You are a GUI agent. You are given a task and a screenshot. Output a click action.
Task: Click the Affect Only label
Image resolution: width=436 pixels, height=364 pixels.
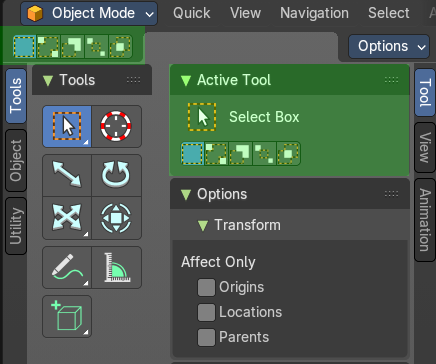pyautogui.click(x=218, y=262)
